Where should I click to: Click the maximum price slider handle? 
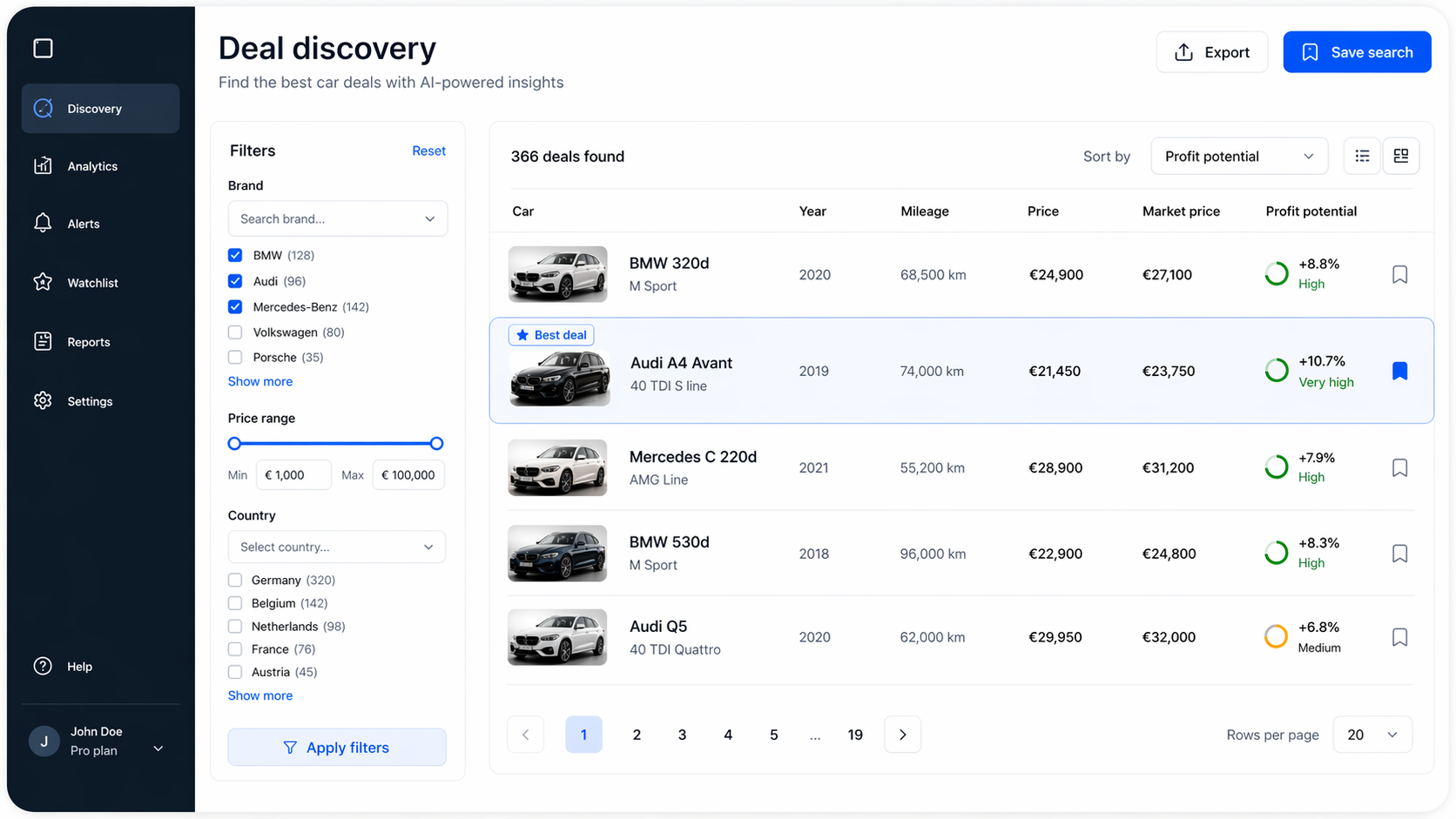pyautogui.click(x=437, y=444)
